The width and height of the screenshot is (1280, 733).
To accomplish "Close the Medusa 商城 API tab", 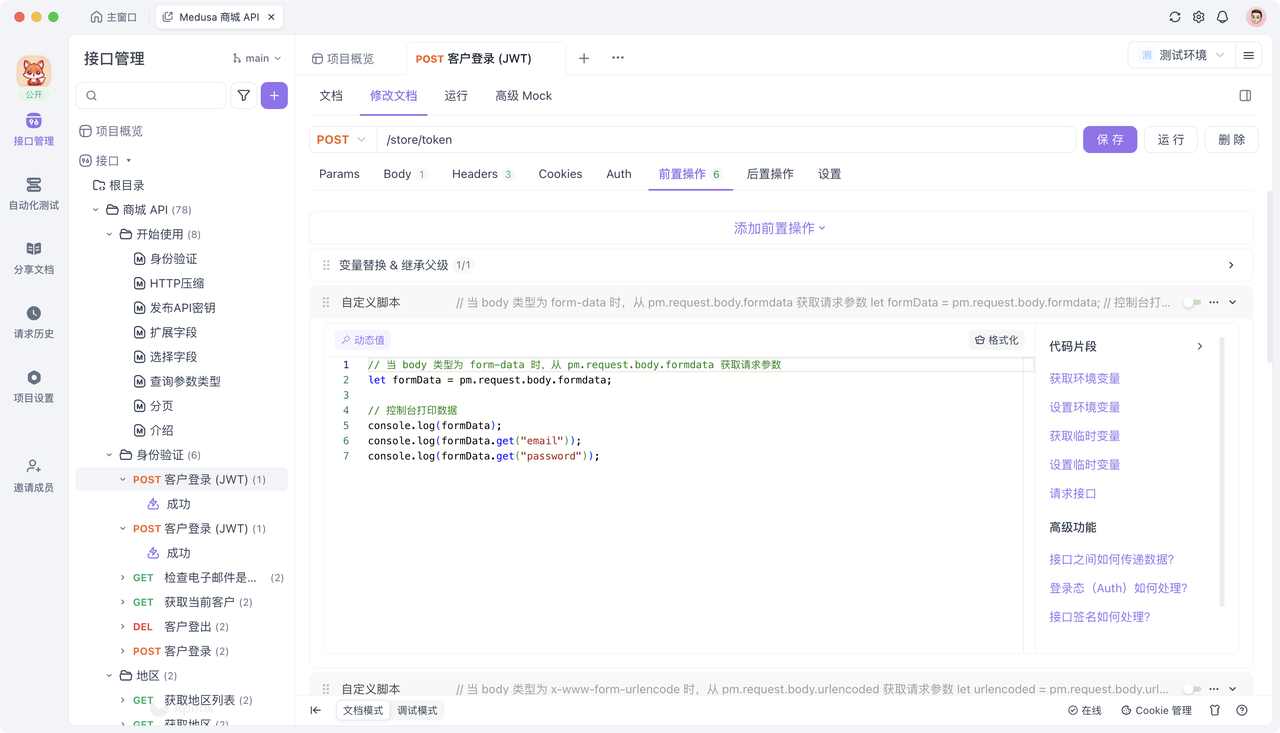I will pyautogui.click(x=272, y=17).
